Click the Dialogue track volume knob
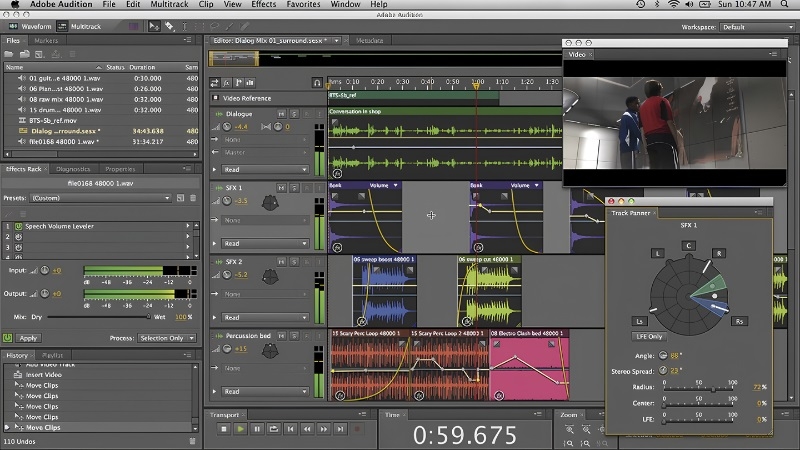Image resolution: width=800 pixels, height=450 pixels. tap(227, 127)
